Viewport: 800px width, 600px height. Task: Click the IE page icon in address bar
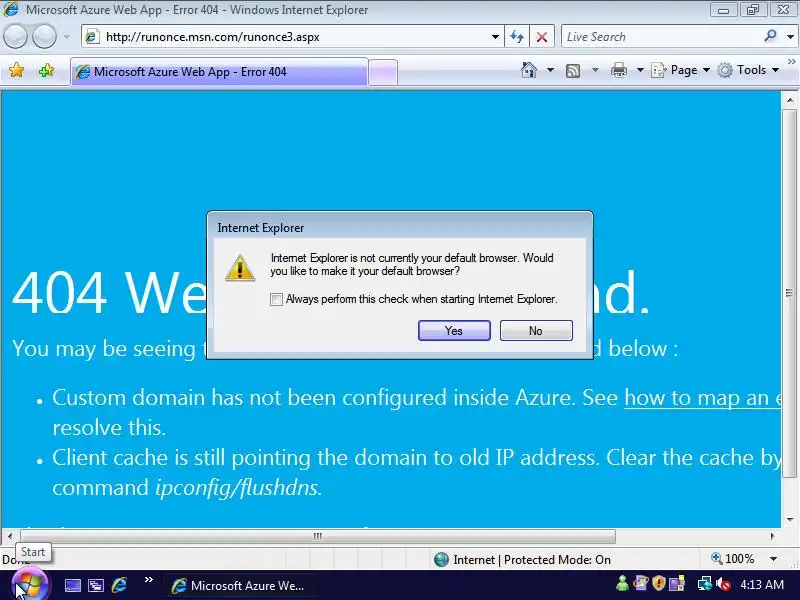pyautogui.click(x=92, y=37)
